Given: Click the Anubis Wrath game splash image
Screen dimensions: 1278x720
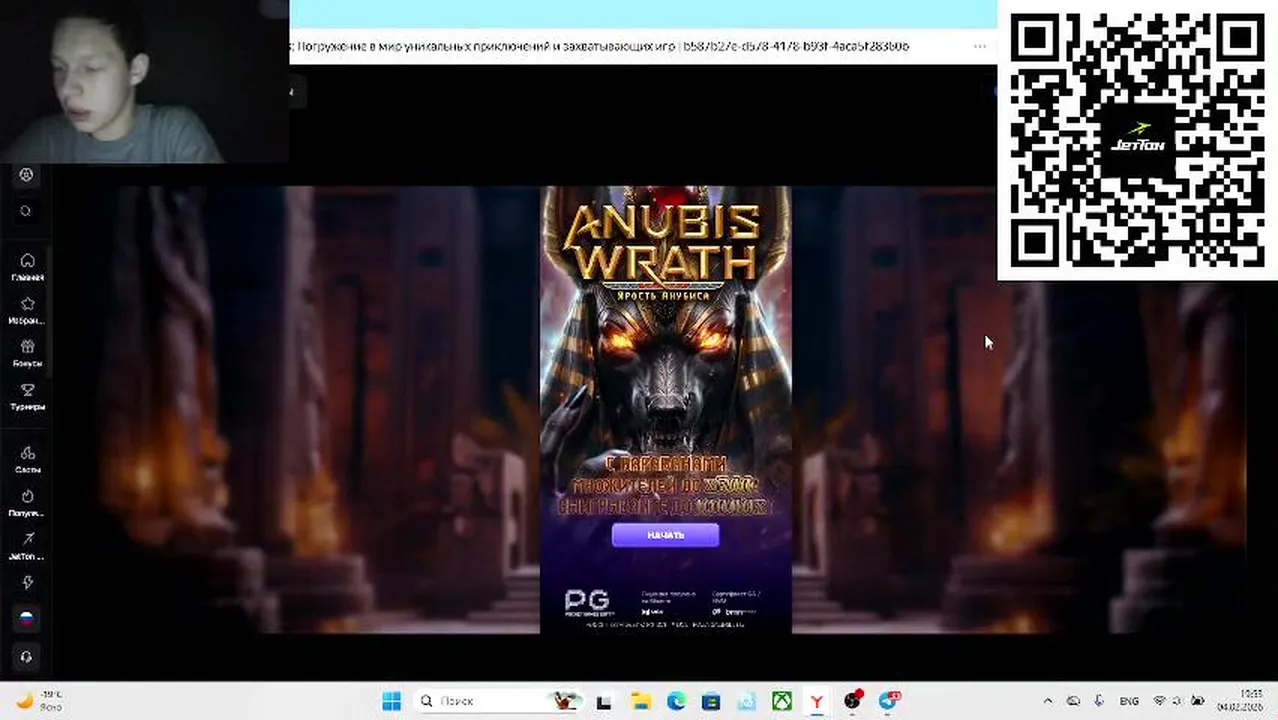Looking at the screenshot, I should 666,410.
